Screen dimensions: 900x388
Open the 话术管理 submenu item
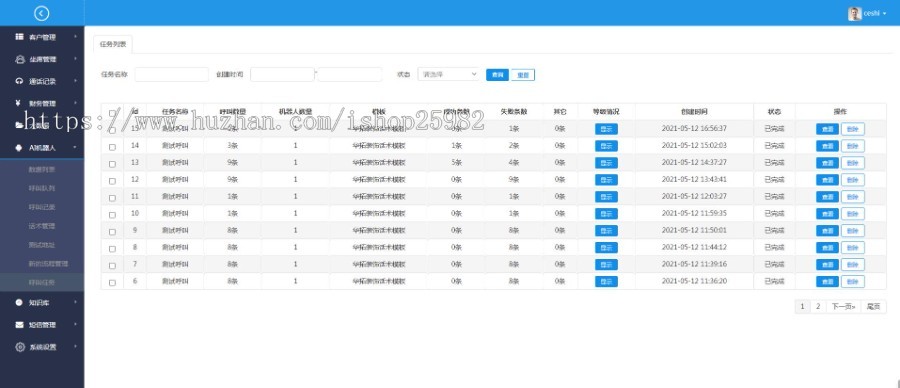pyautogui.click(x=42, y=226)
